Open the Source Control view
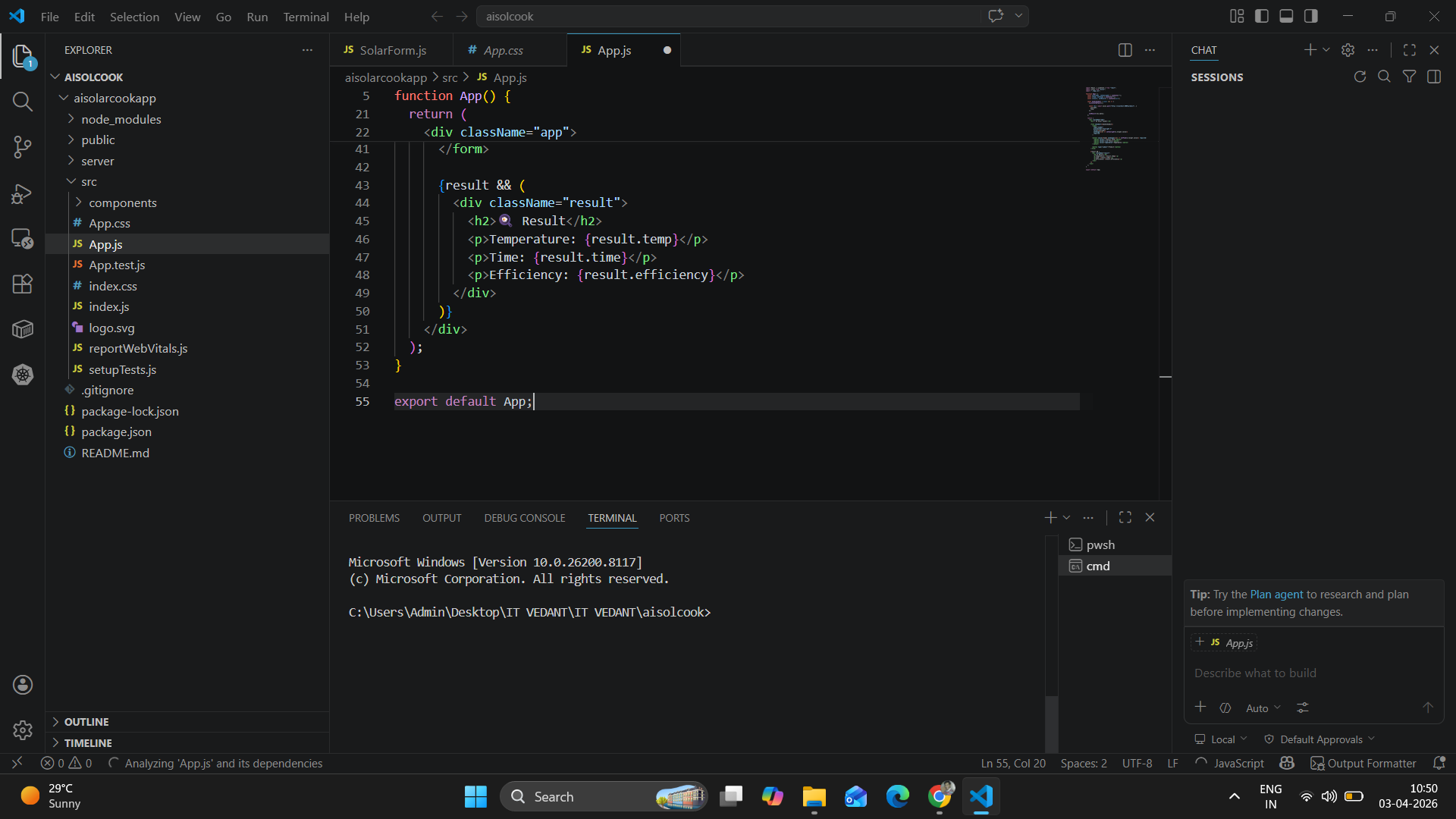The width and height of the screenshot is (1456, 819). (22, 147)
